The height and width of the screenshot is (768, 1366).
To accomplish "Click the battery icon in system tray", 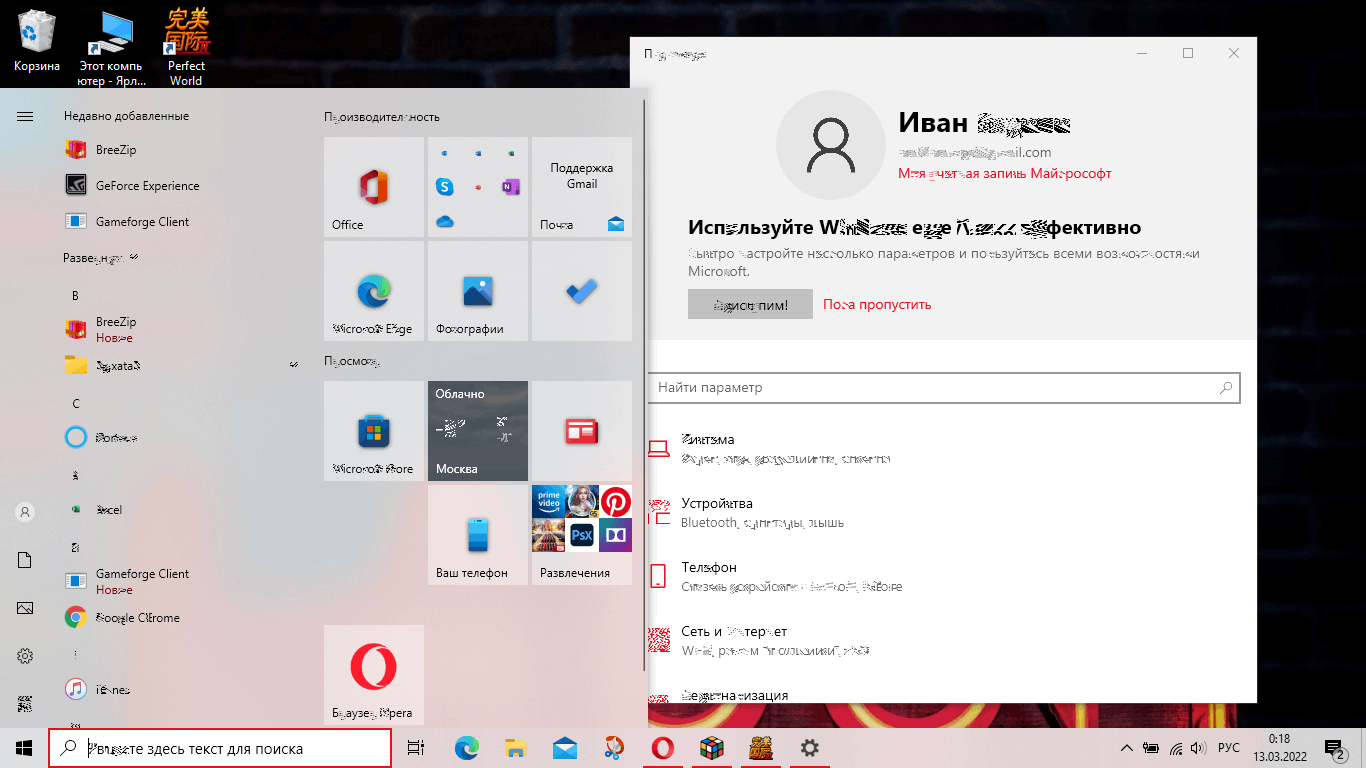I will (1151, 748).
